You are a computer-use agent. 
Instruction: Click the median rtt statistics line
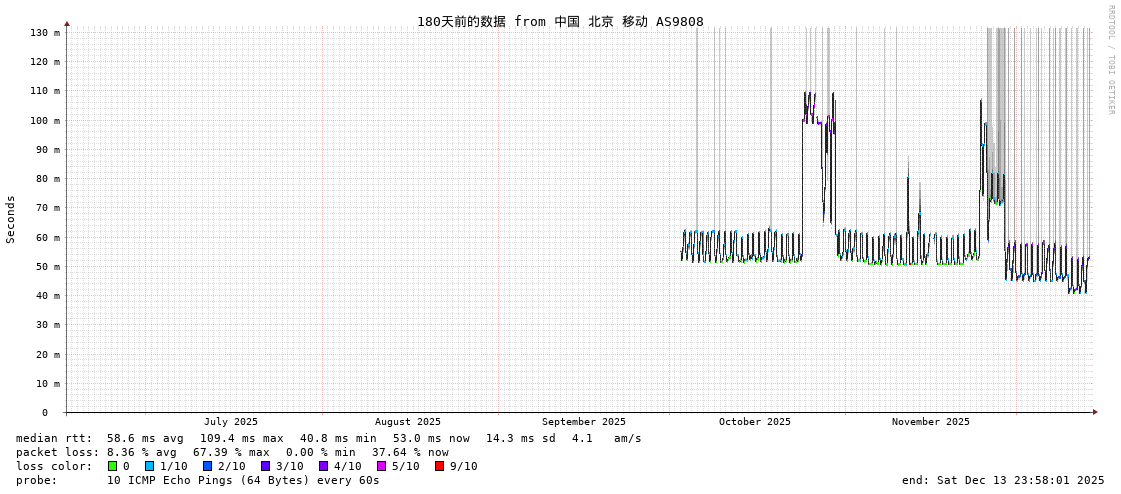pos(328,438)
